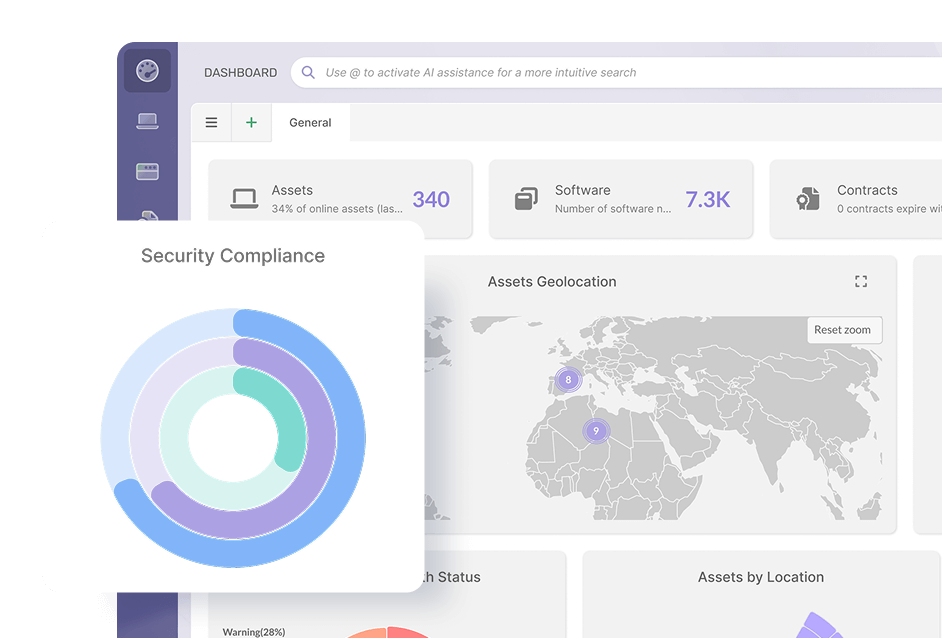Click the Contracts card document icon
The height and width of the screenshot is (638, 942).
click(808, 199)
